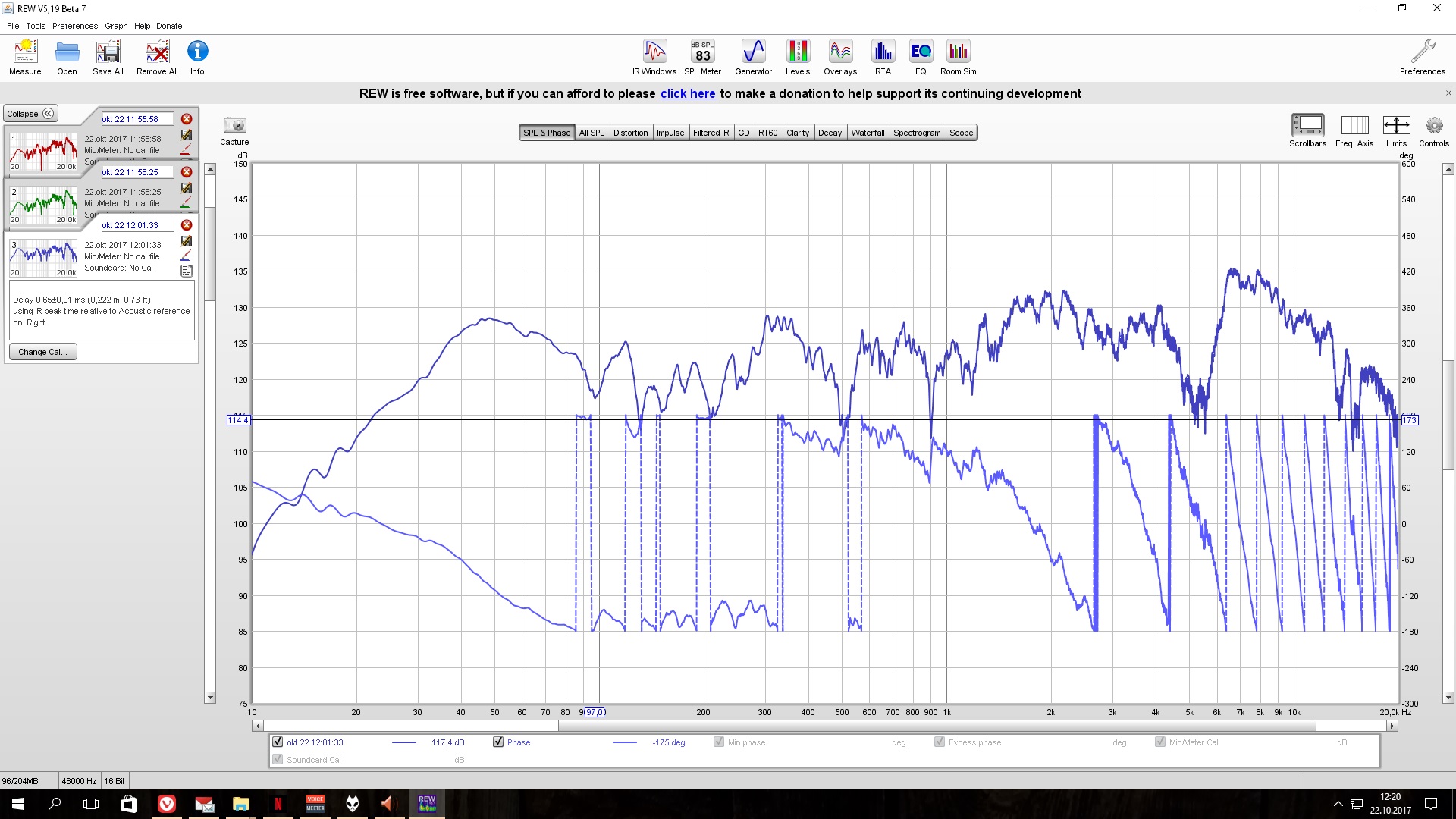Open graph Limits settings
Screen dimensions: 1456x819
[1396, 130]
